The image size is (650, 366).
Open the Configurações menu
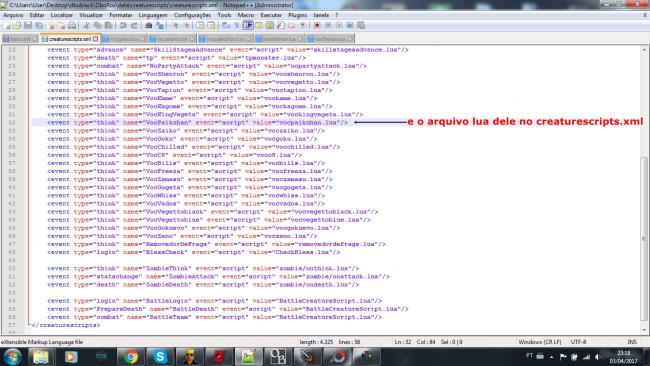pos(192,15)
